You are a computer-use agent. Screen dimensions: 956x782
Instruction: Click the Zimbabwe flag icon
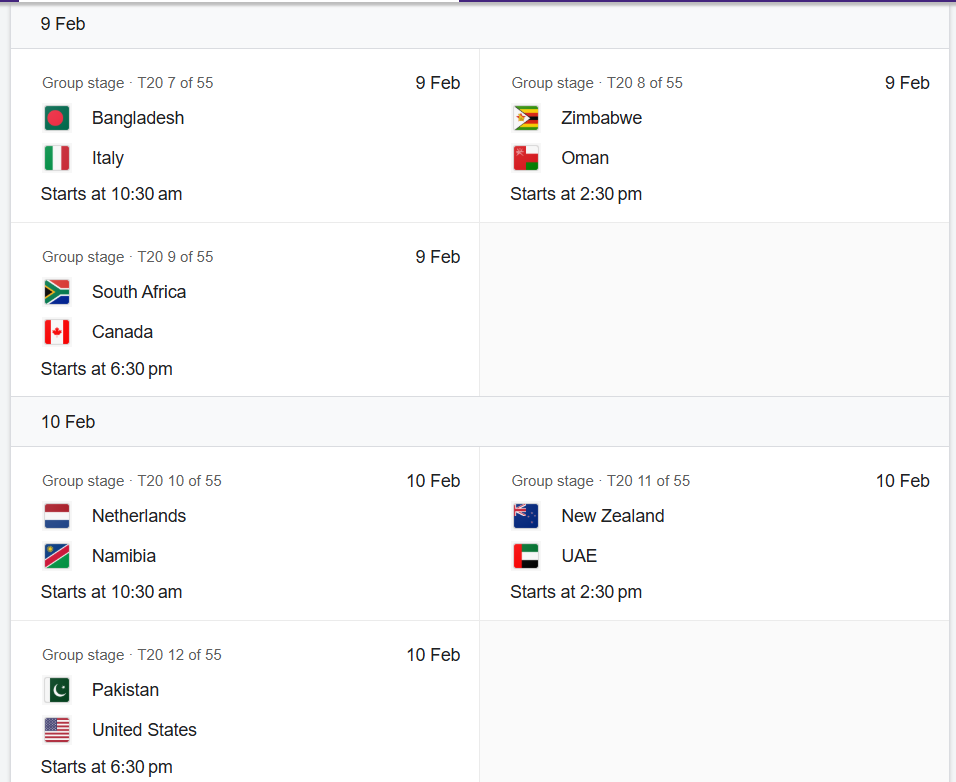coord(526,118)
